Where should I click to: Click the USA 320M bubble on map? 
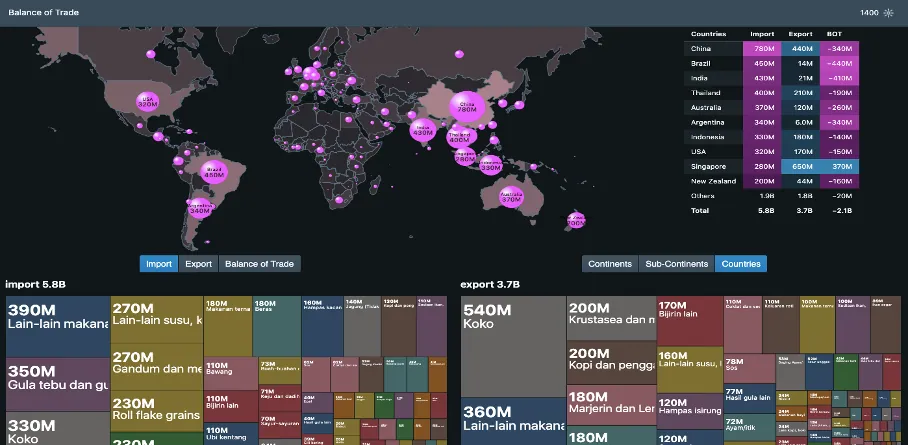[148, 101]
